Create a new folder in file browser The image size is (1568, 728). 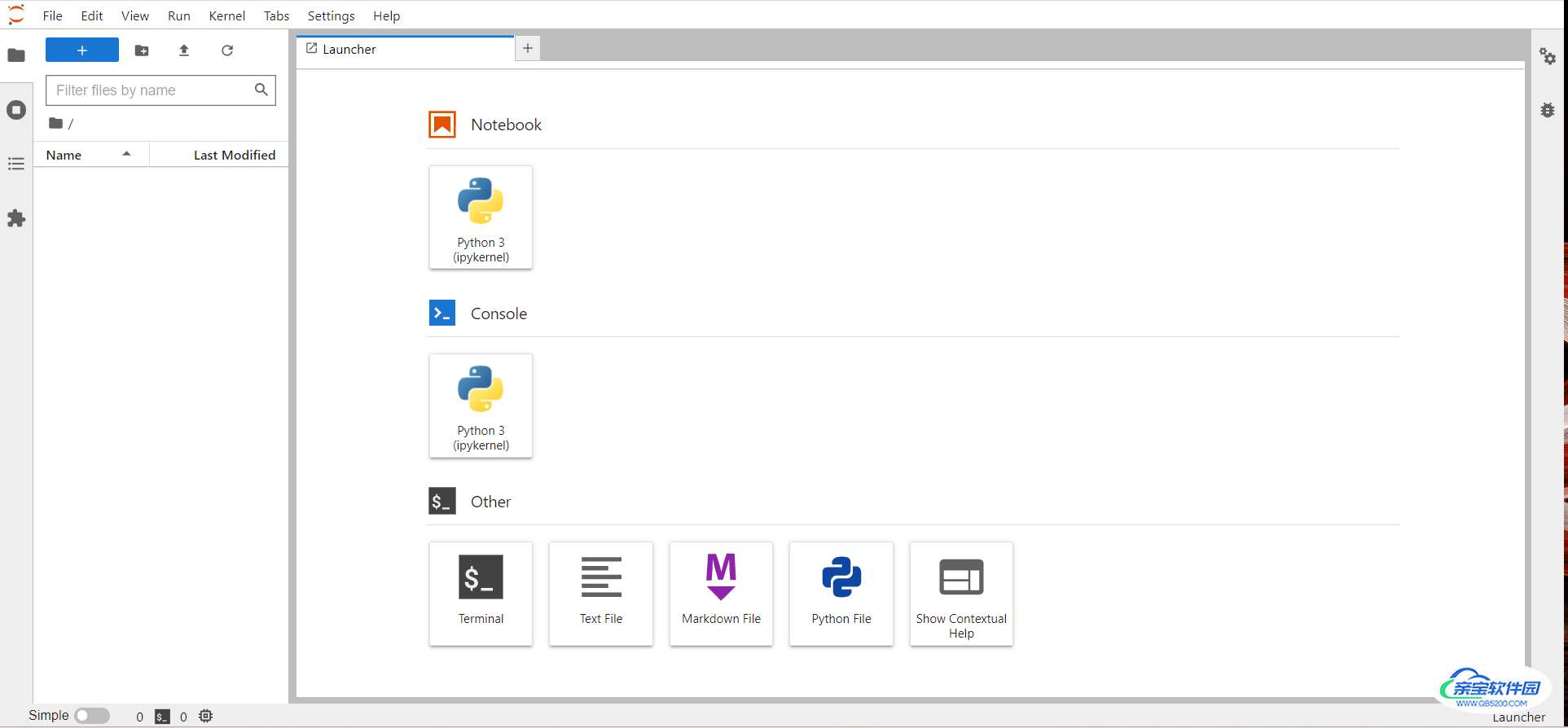pos(142,50)
